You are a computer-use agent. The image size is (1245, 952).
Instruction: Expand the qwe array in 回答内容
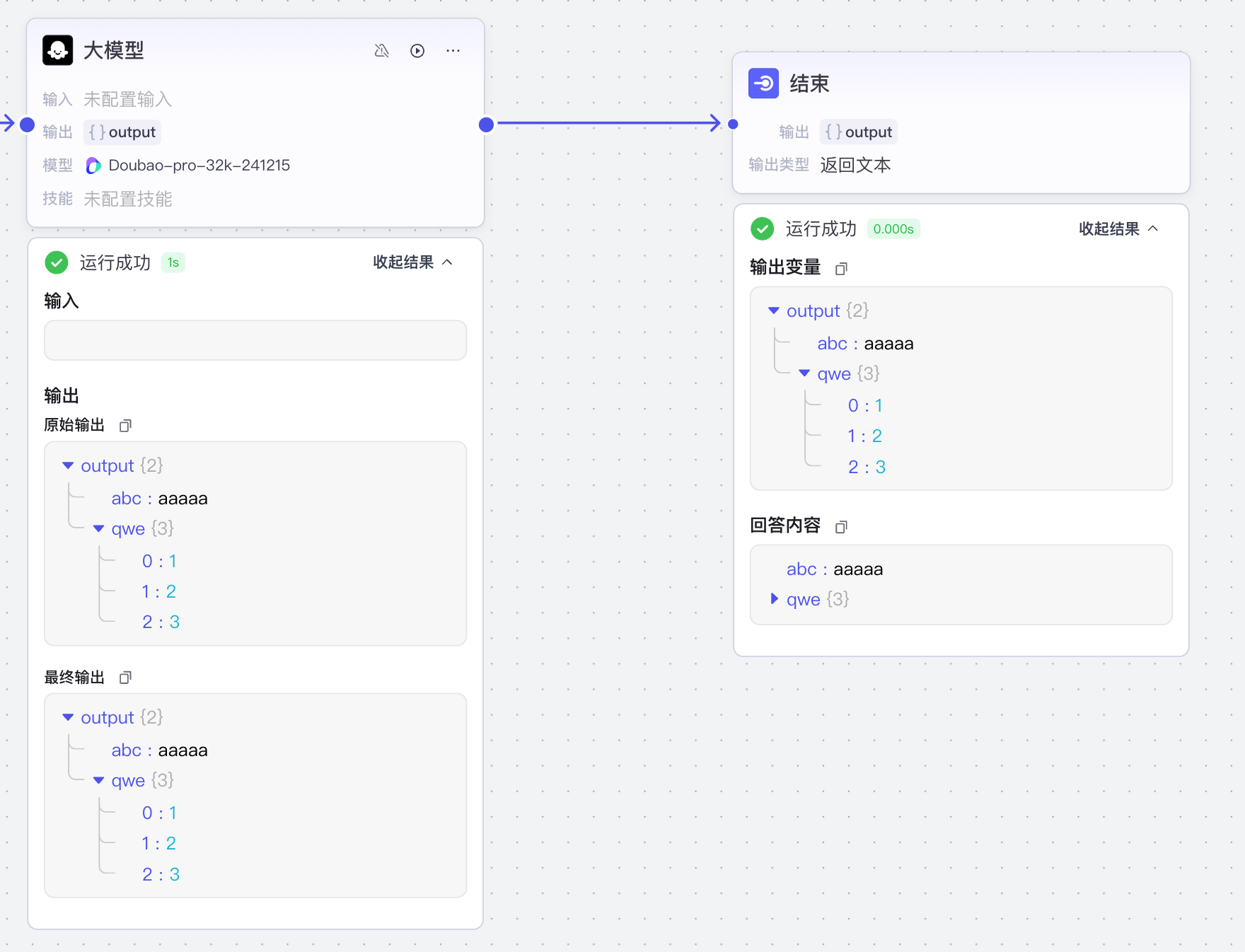coord(774,599)
